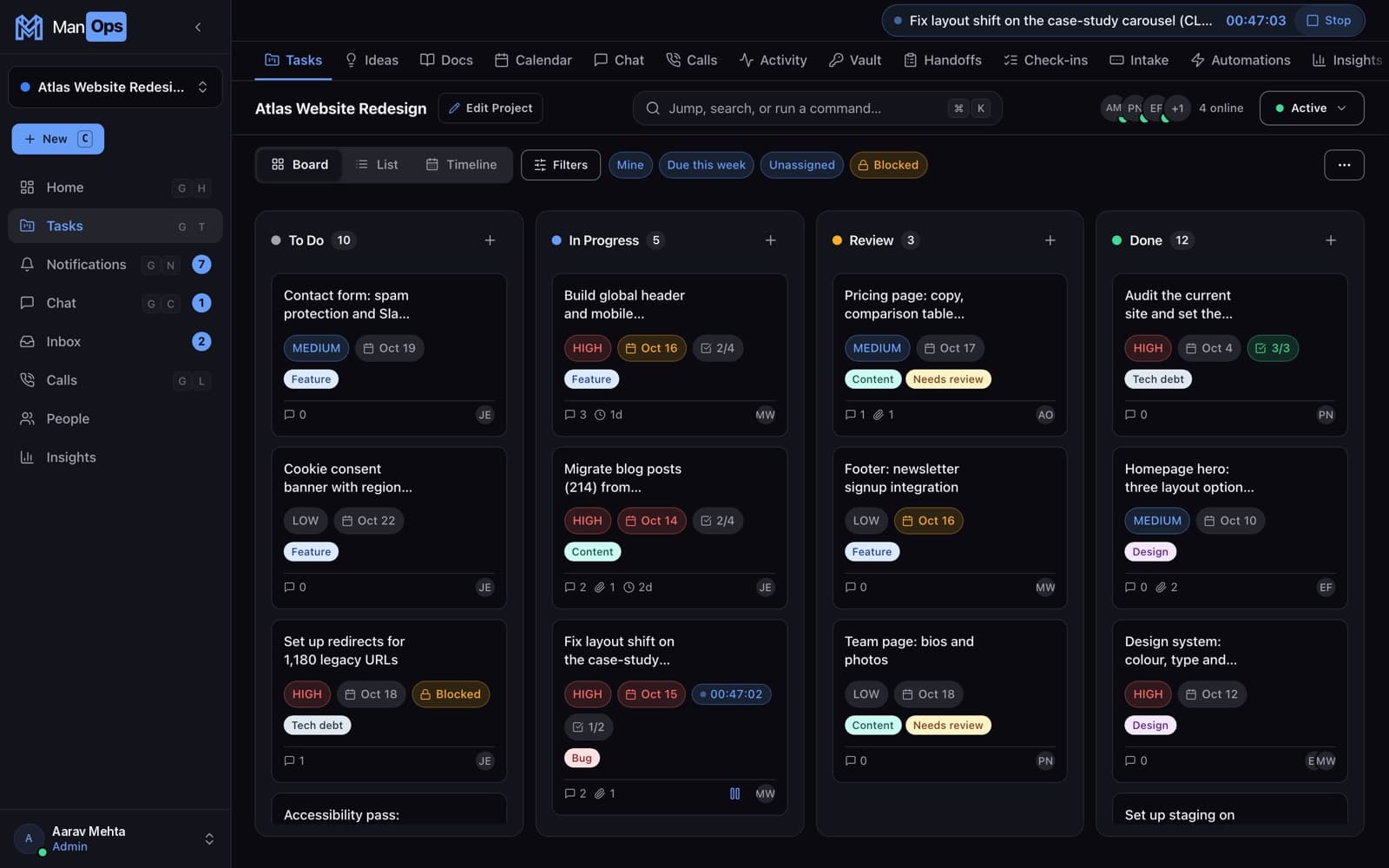Go to the Automations tab
This screenshot has width=1389, height=868.
[1241, 60]
